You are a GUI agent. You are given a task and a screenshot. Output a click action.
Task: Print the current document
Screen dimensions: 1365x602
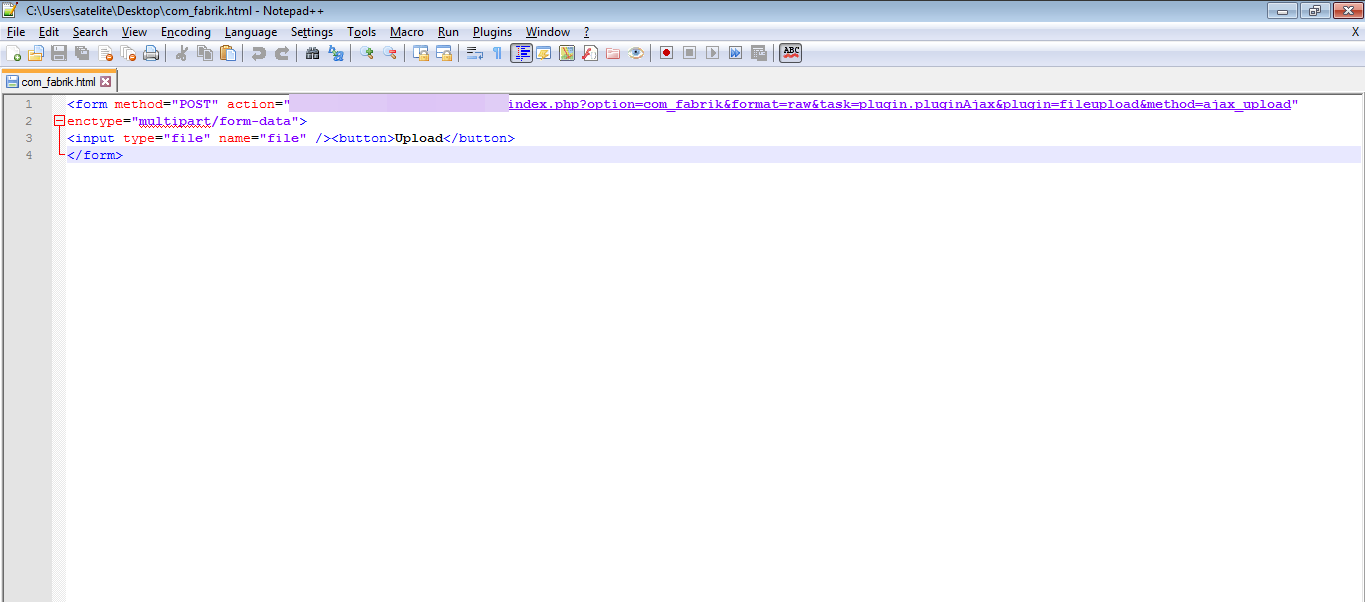tap(151, 52)
